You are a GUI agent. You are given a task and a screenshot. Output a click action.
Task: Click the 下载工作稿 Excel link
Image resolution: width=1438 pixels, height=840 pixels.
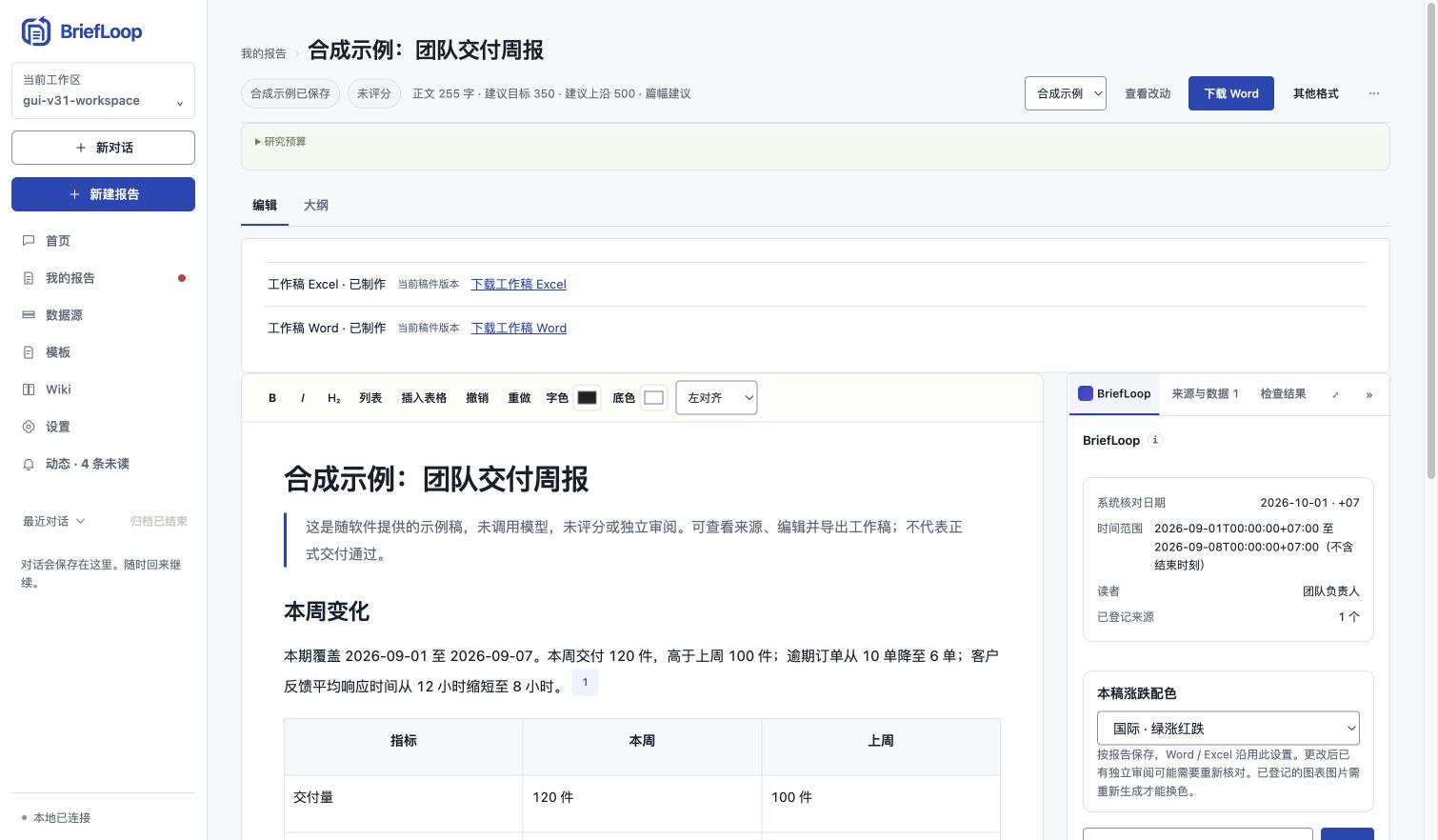(519, 285)
